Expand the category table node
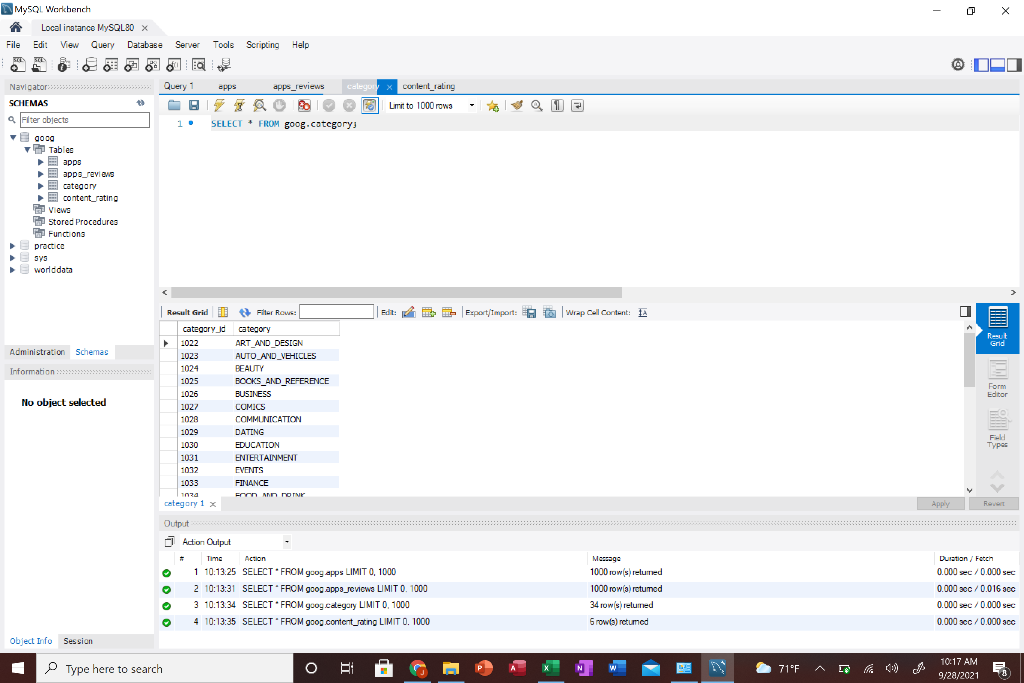The image size is (1024, 683). (x=40, y=185)
